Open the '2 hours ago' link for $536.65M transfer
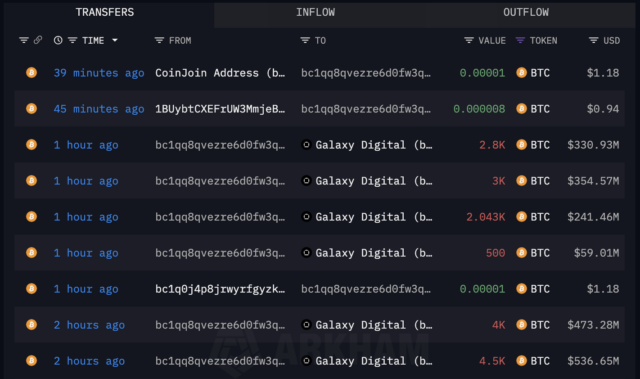The image size is (640, 379). (x=89, y=361)
